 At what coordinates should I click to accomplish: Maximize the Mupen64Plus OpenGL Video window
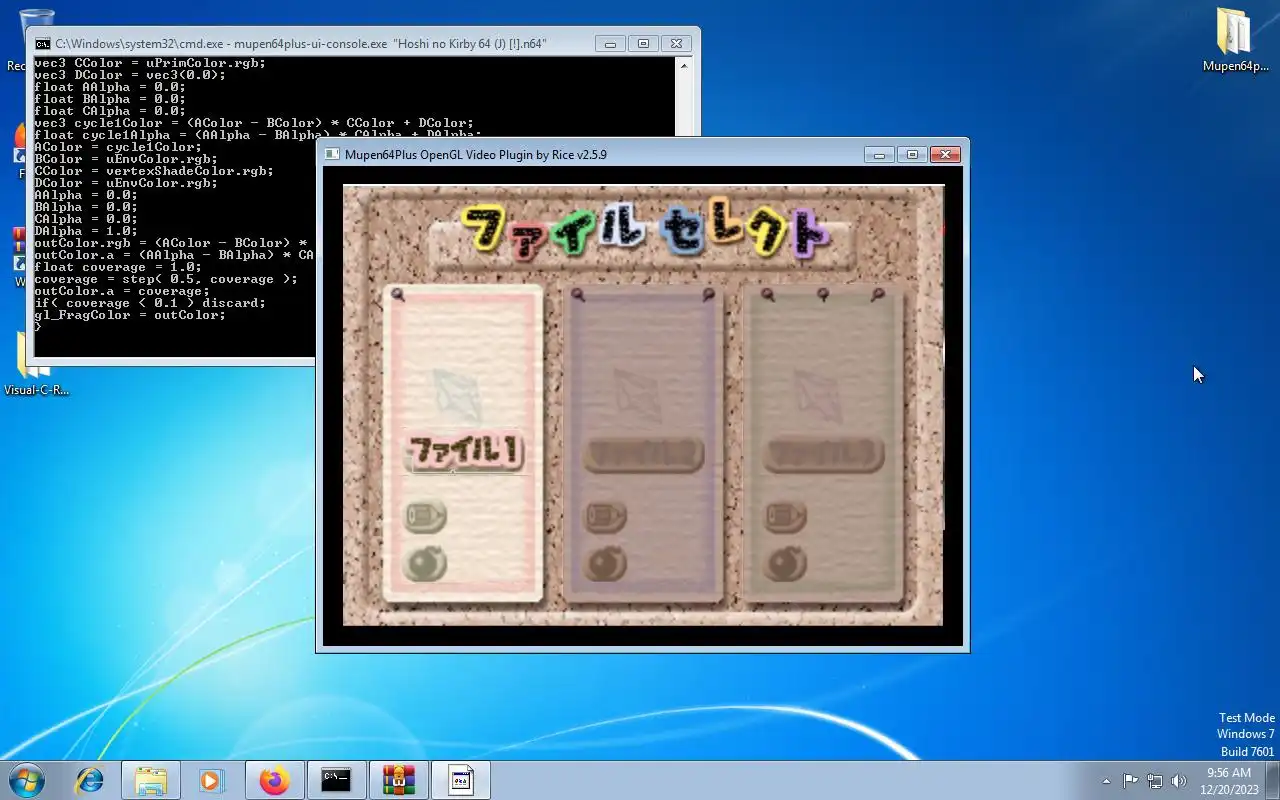(x=912, y=155)
